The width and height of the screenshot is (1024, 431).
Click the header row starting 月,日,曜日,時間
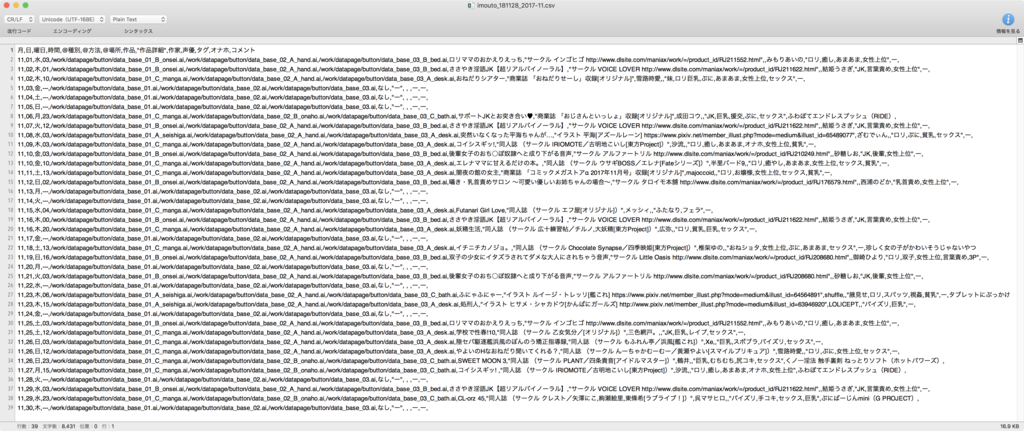click(x=136, y=50)
